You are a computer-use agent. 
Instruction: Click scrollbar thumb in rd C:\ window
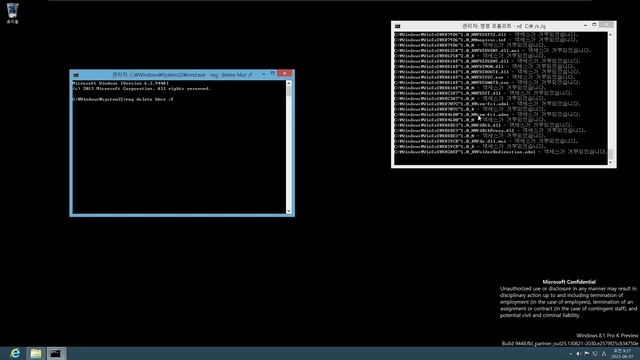click(x=611, y=154)
